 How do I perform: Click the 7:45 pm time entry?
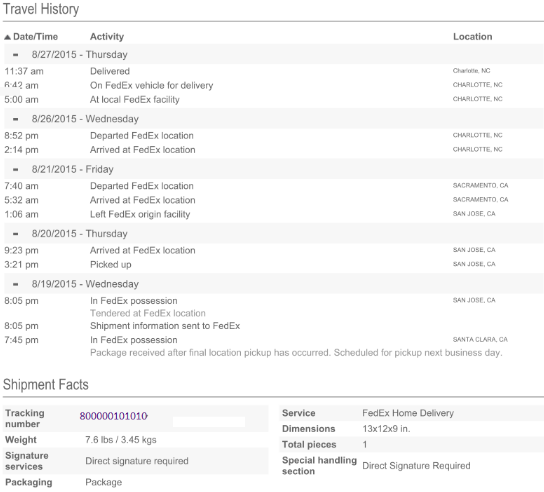pyautogui.click(x=21, y=340)
